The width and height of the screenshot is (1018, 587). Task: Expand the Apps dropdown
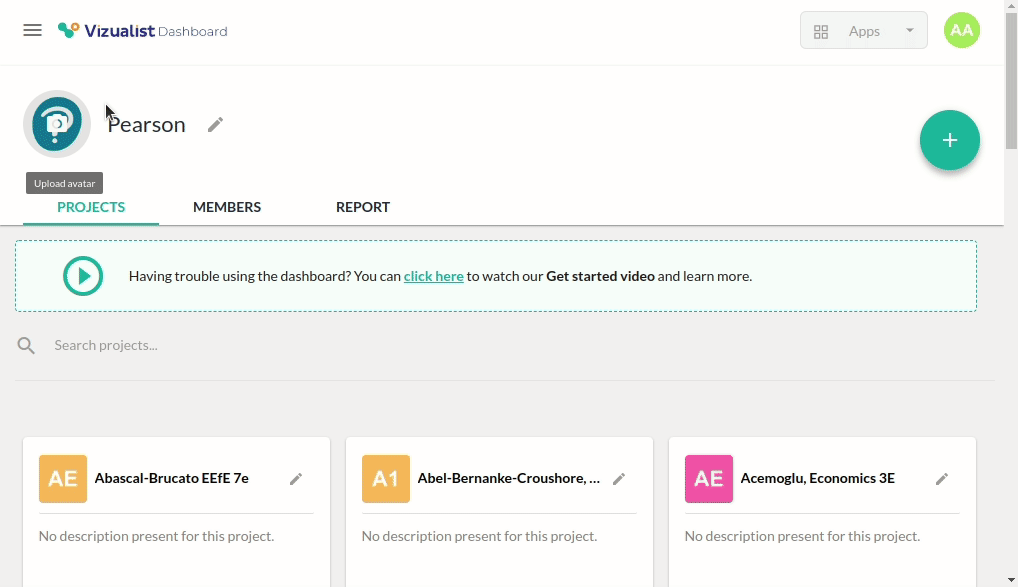(x=908, y=30)
